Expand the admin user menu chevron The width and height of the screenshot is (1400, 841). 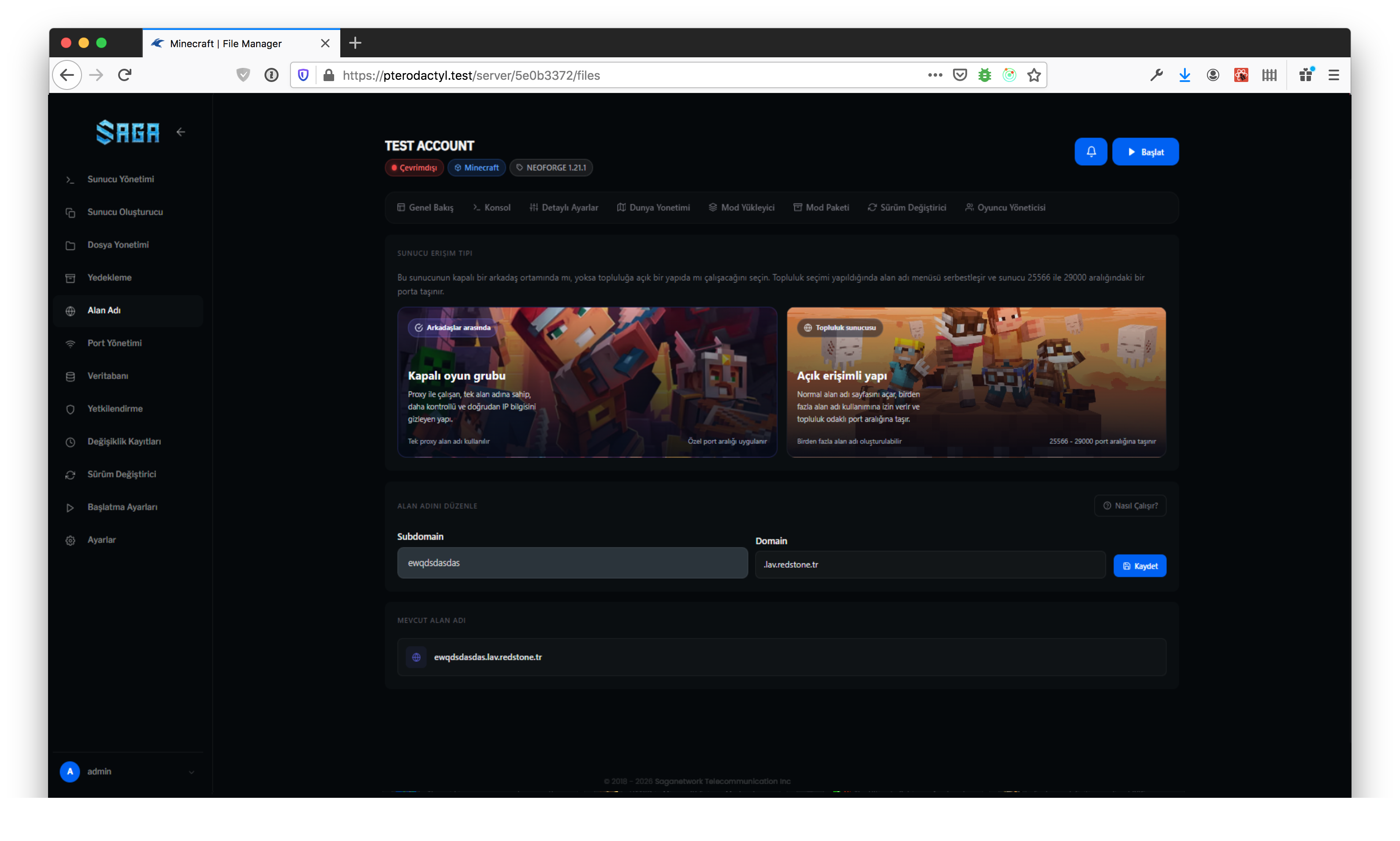191,772
